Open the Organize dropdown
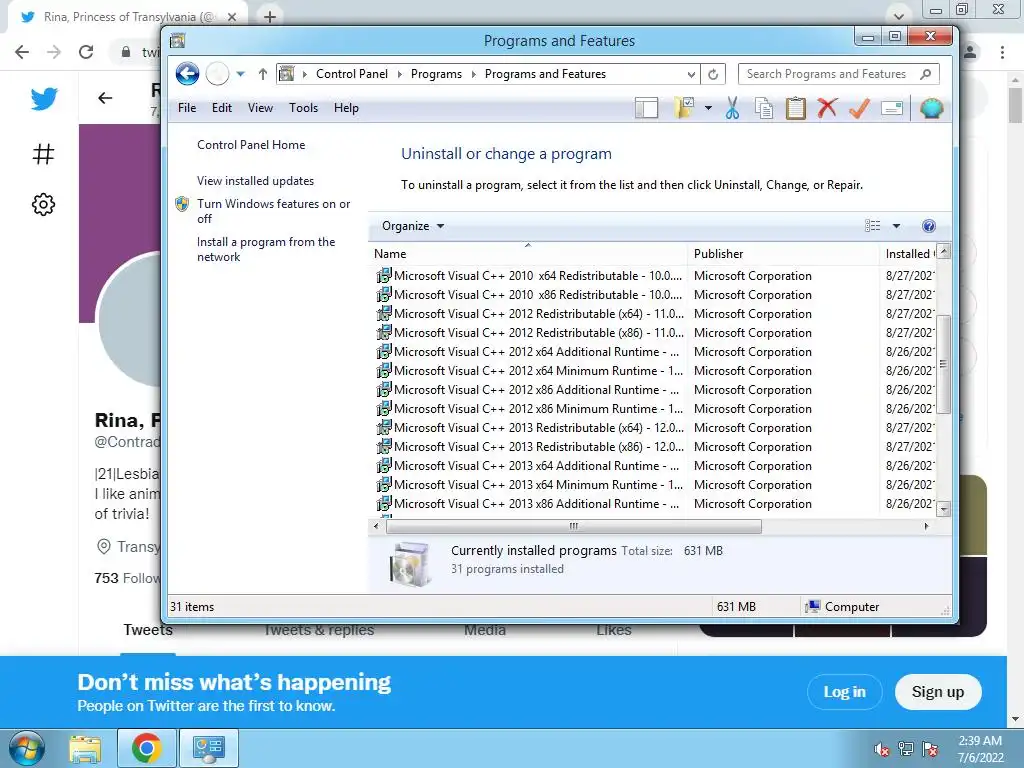The height and width of the screenshot is (768, 1024). (x=413, y=226)
